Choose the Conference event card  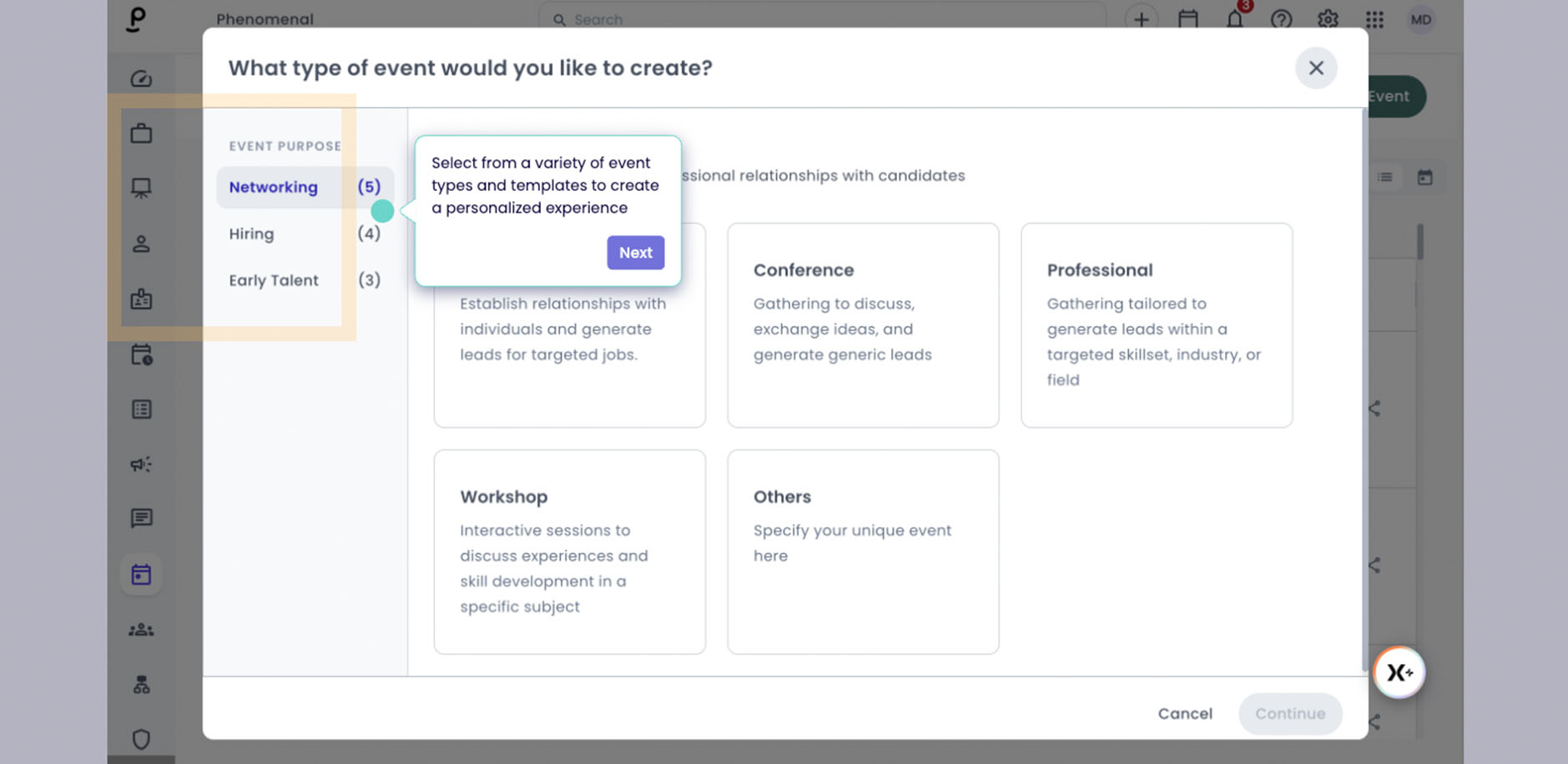tap(863, 325)
